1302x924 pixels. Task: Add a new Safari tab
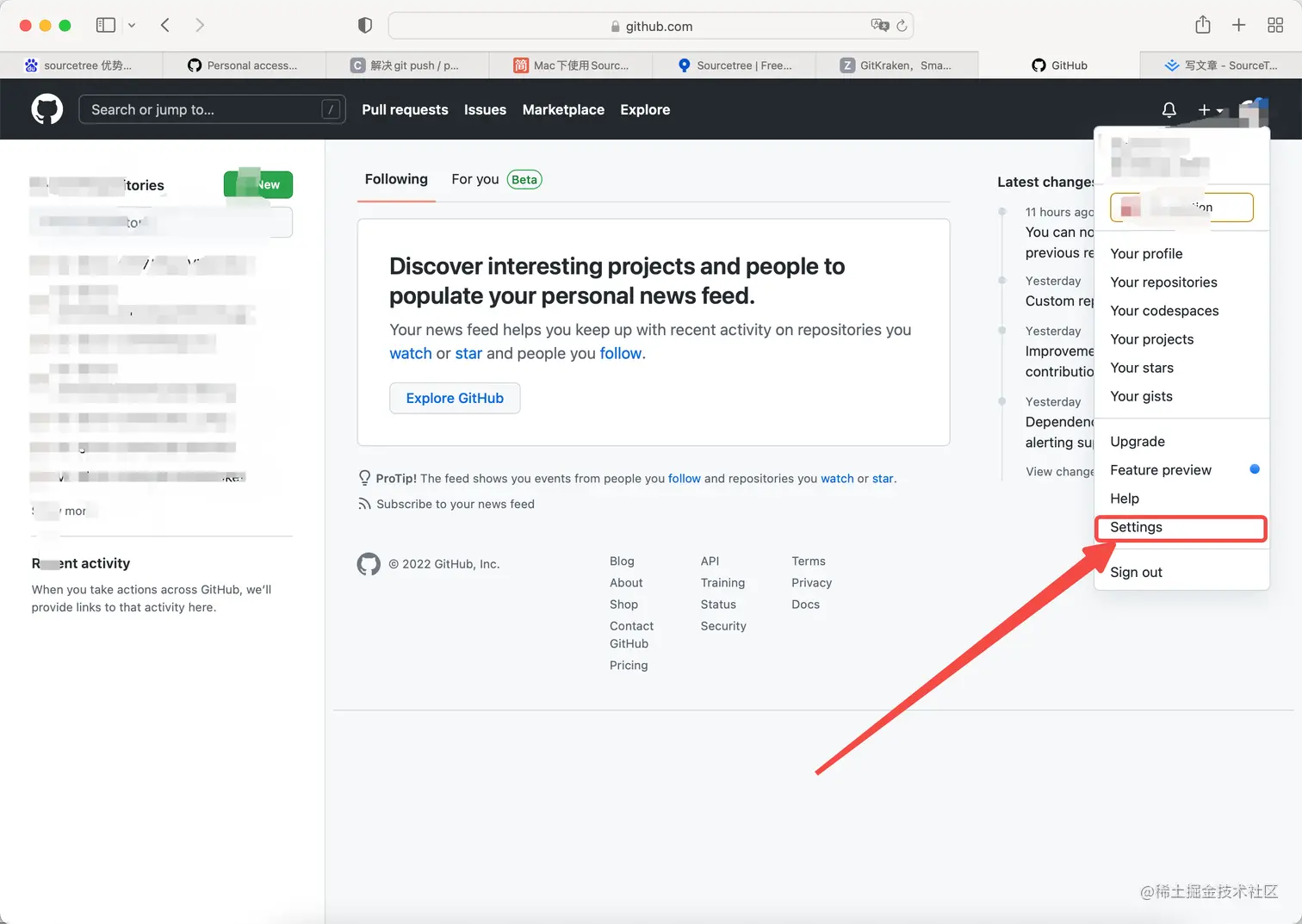pos(1238,25)
